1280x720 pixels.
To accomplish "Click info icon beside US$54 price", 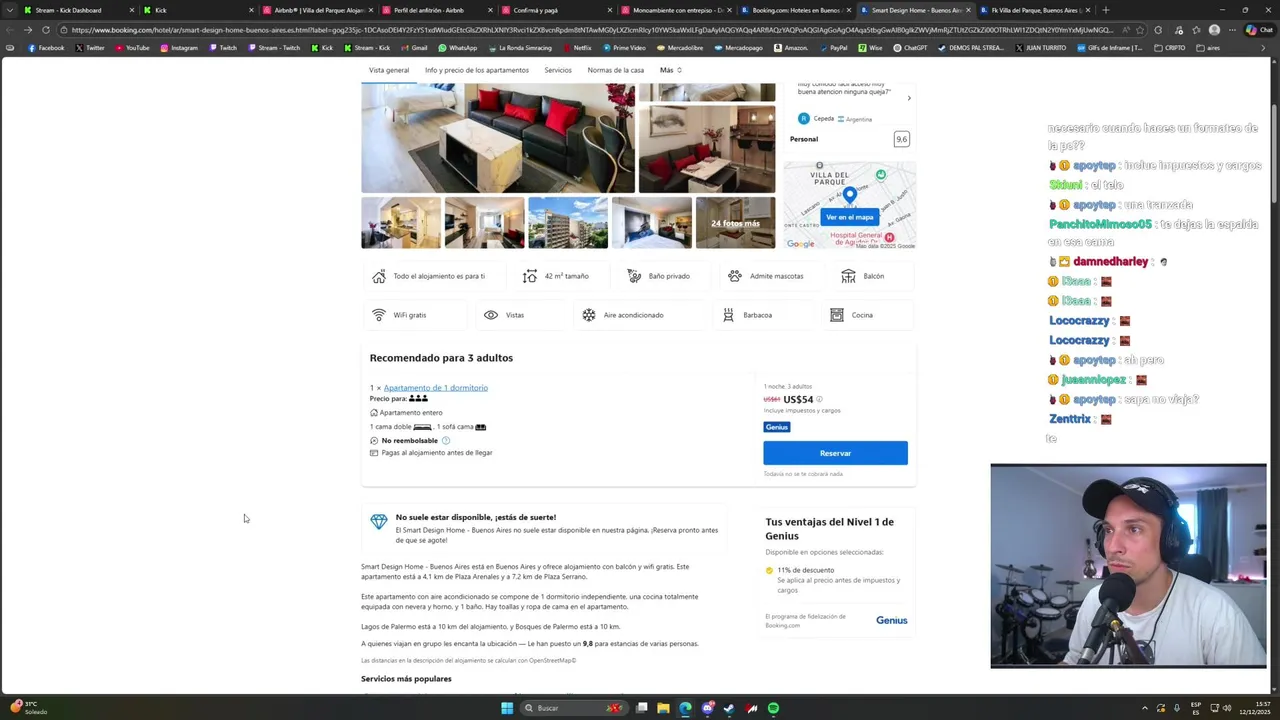I will [x=819, y=399].
